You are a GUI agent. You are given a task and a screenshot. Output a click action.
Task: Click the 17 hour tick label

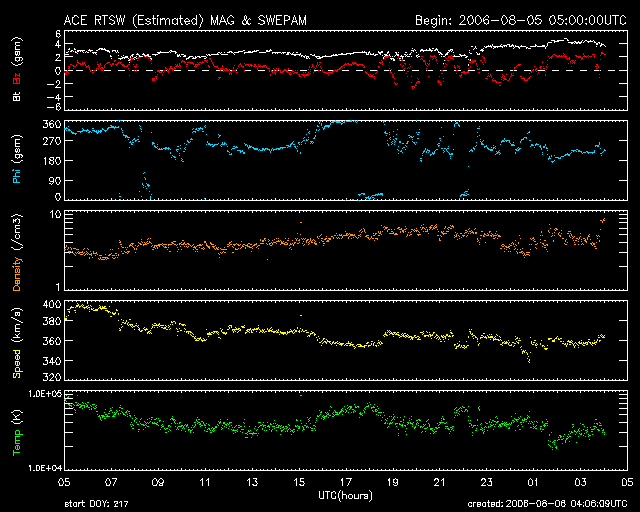pos(346,483)
